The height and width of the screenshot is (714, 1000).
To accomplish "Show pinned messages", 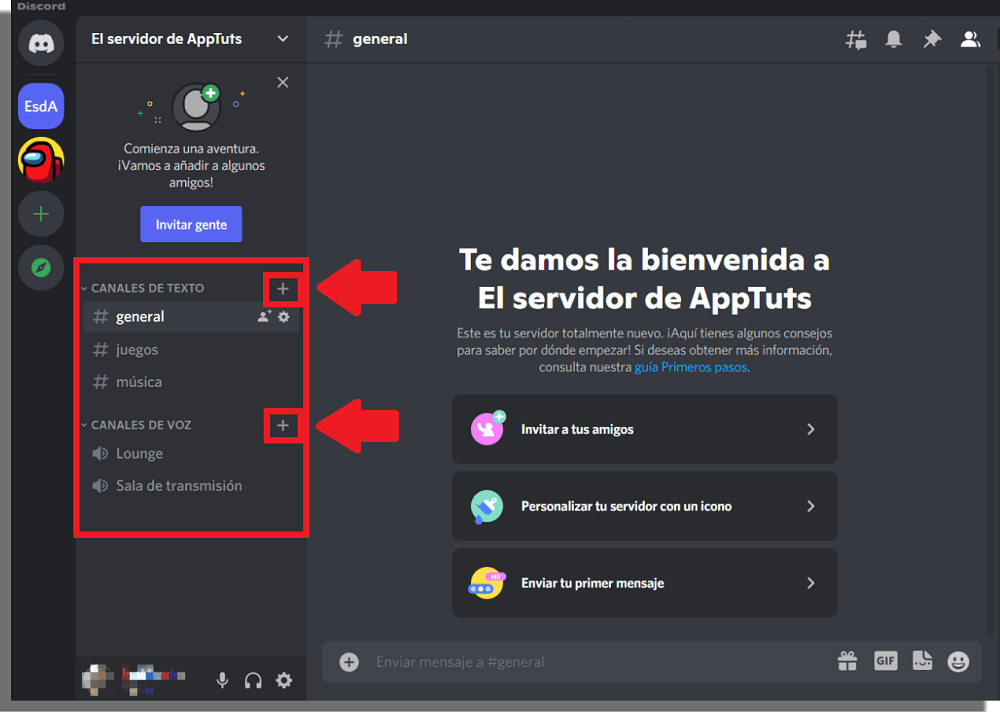I will pos(932,40).
